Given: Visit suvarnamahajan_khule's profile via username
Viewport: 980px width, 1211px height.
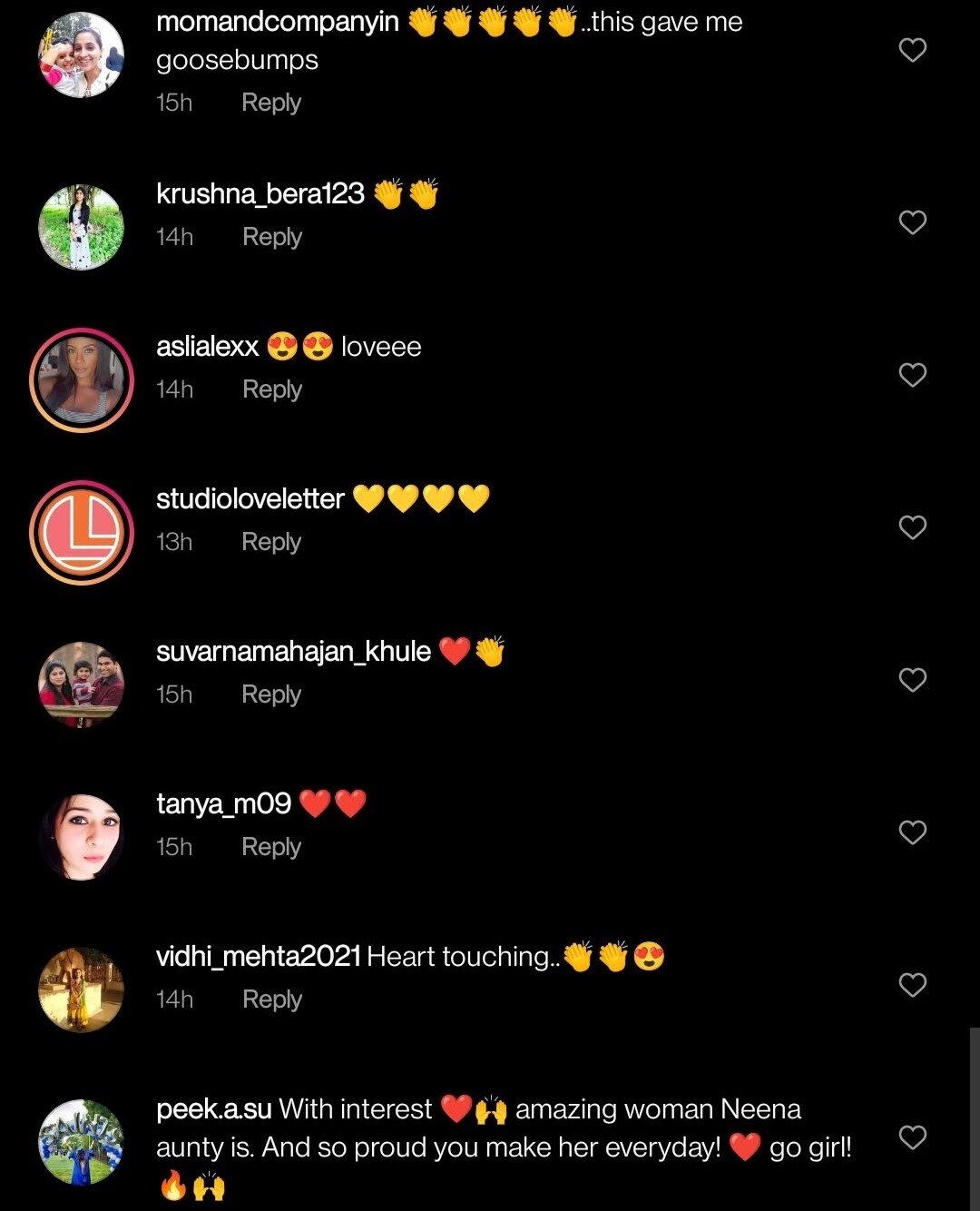Looking at the screenshot, I should (x=293, y=651).
